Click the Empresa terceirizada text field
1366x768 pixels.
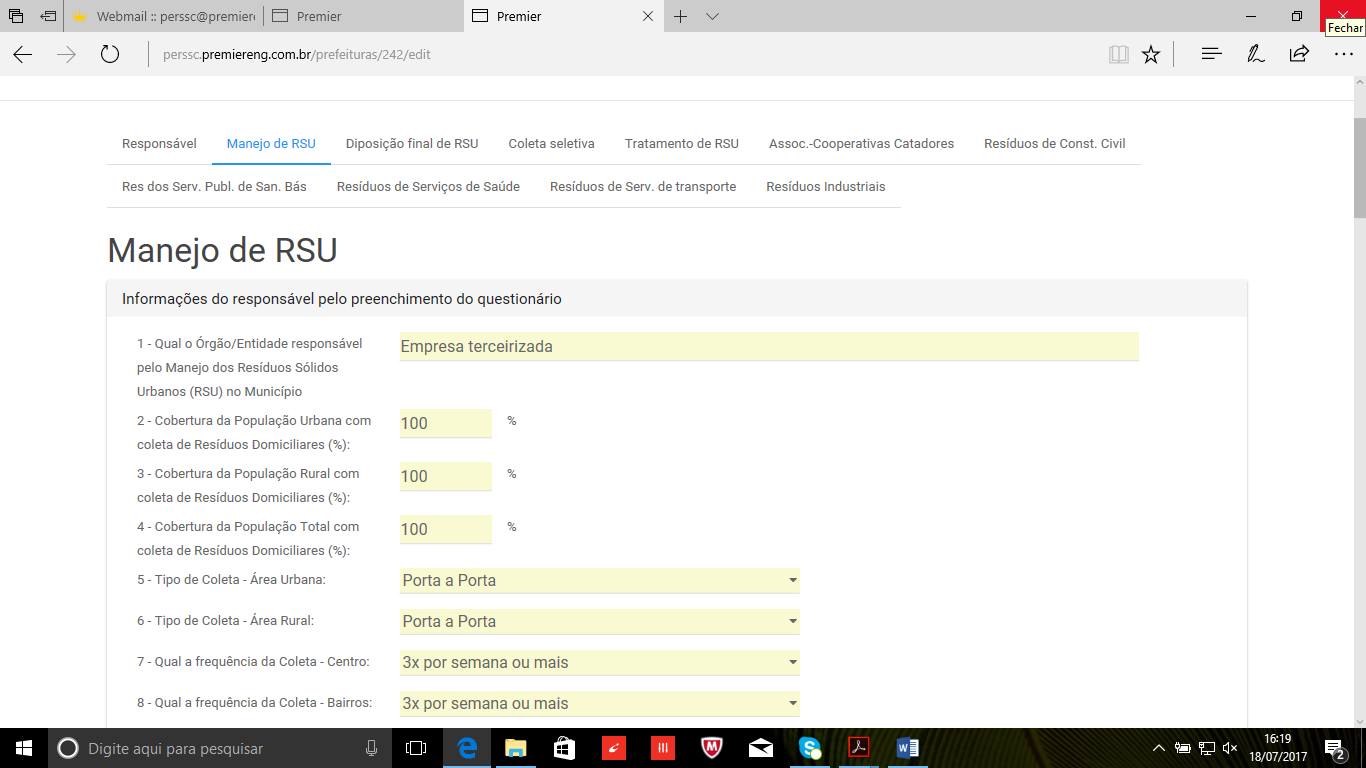click(x=768, y=347)
